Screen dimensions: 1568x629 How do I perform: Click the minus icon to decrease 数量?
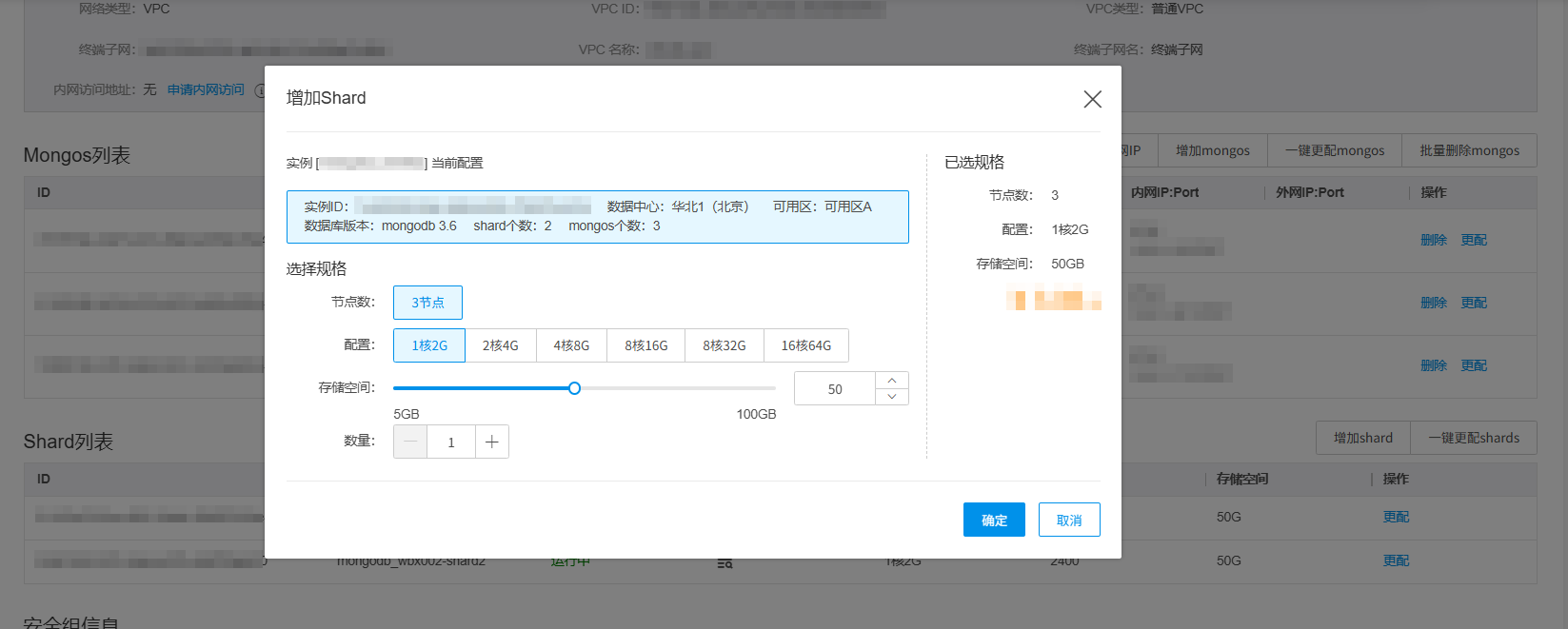(410, 442)
